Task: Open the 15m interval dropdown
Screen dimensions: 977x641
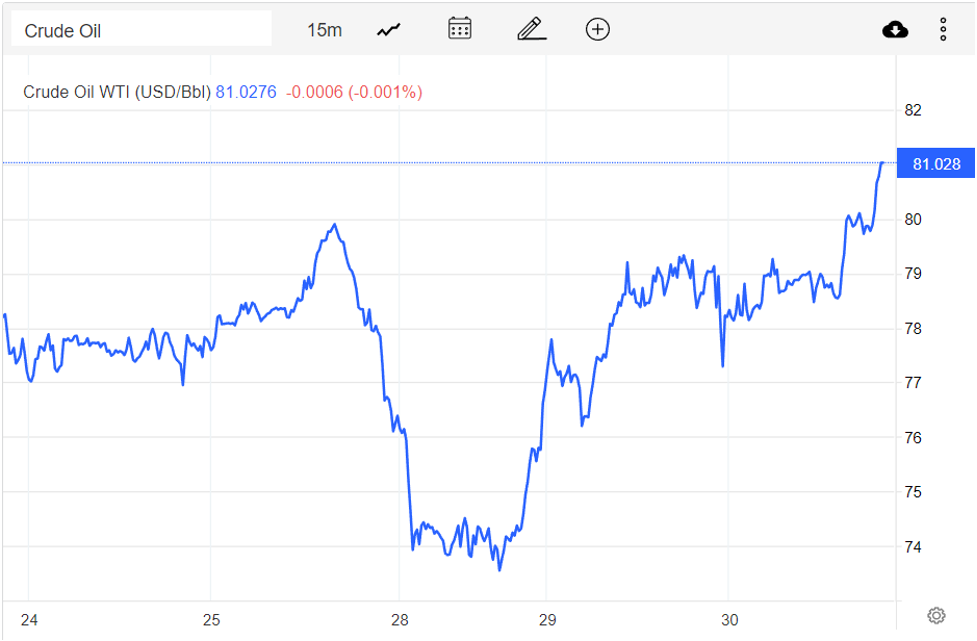Action: 324,30
